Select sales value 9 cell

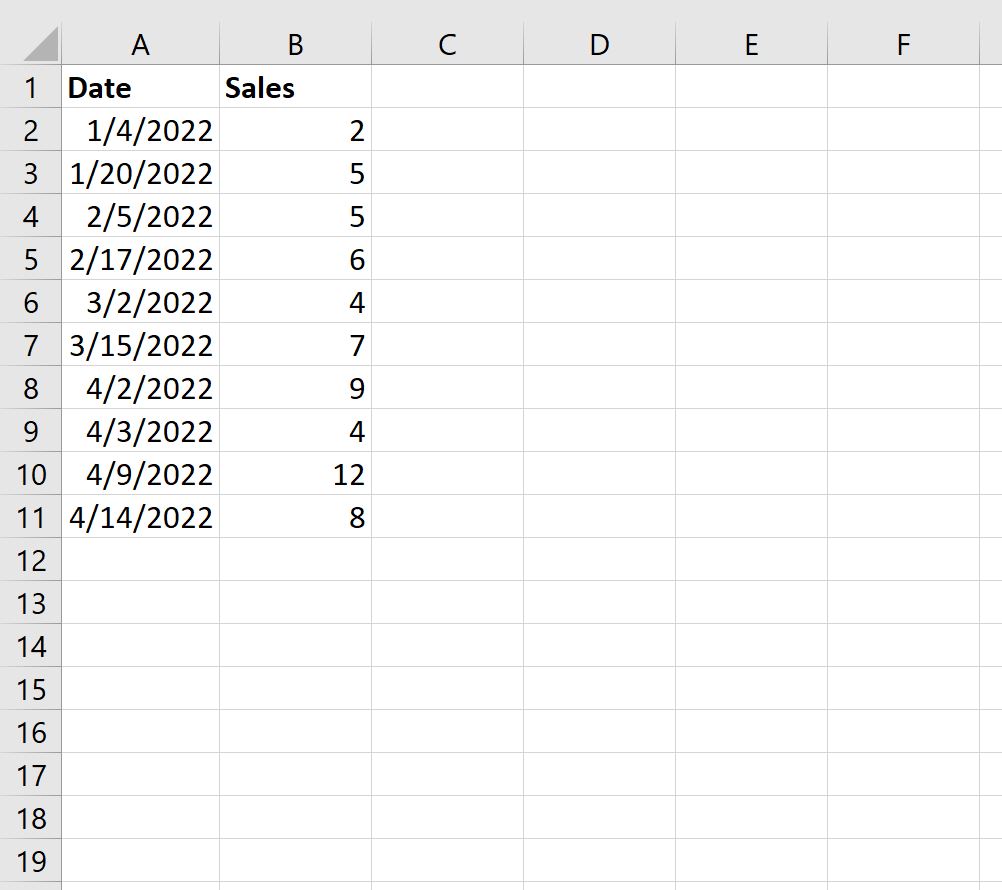pos(295,388)
